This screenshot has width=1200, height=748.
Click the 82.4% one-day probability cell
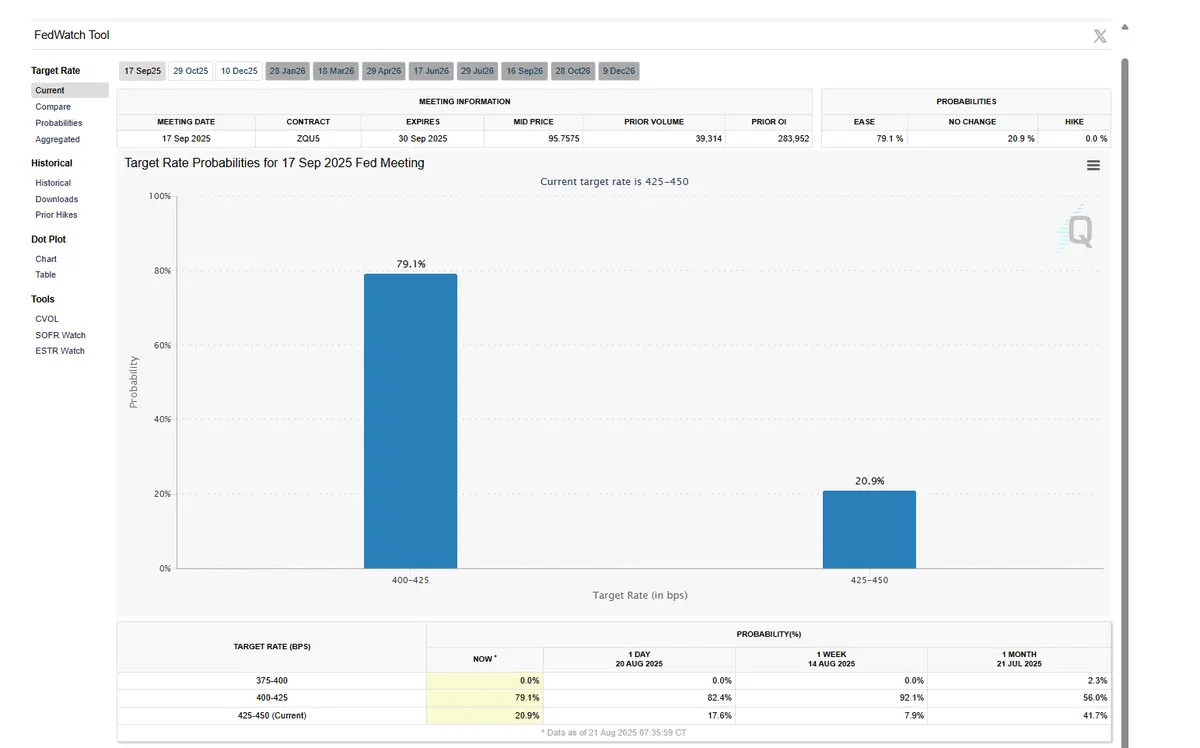pyautogui.click(x=639, y=698)
